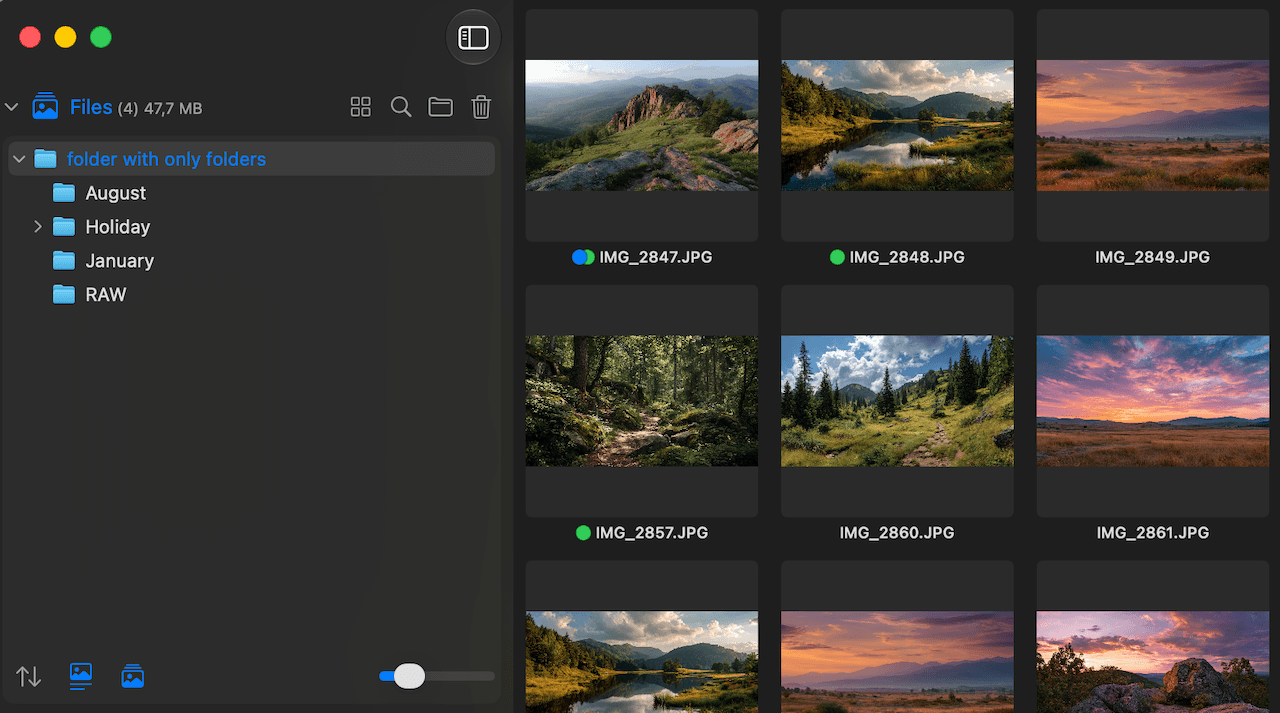Click the stacked images icon at bottom
This screenshot has width=1280, height=713.
(x=133, y=677)
